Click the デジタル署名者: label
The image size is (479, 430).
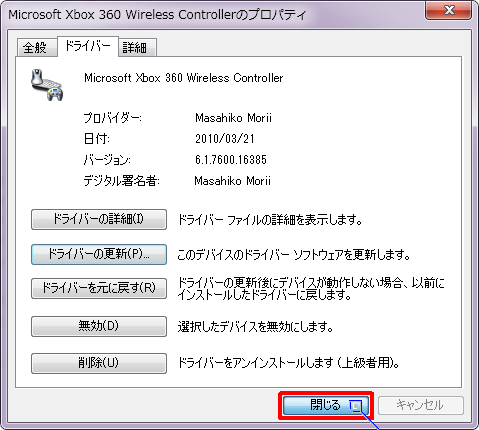pyautogui.click(x=121, y=181)
